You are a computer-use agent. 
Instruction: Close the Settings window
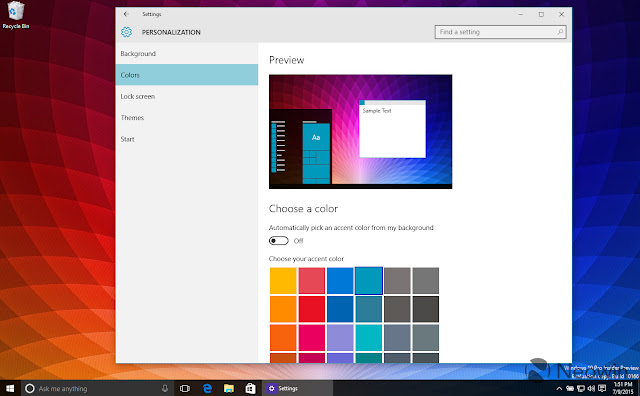click(x=562, y=14)
